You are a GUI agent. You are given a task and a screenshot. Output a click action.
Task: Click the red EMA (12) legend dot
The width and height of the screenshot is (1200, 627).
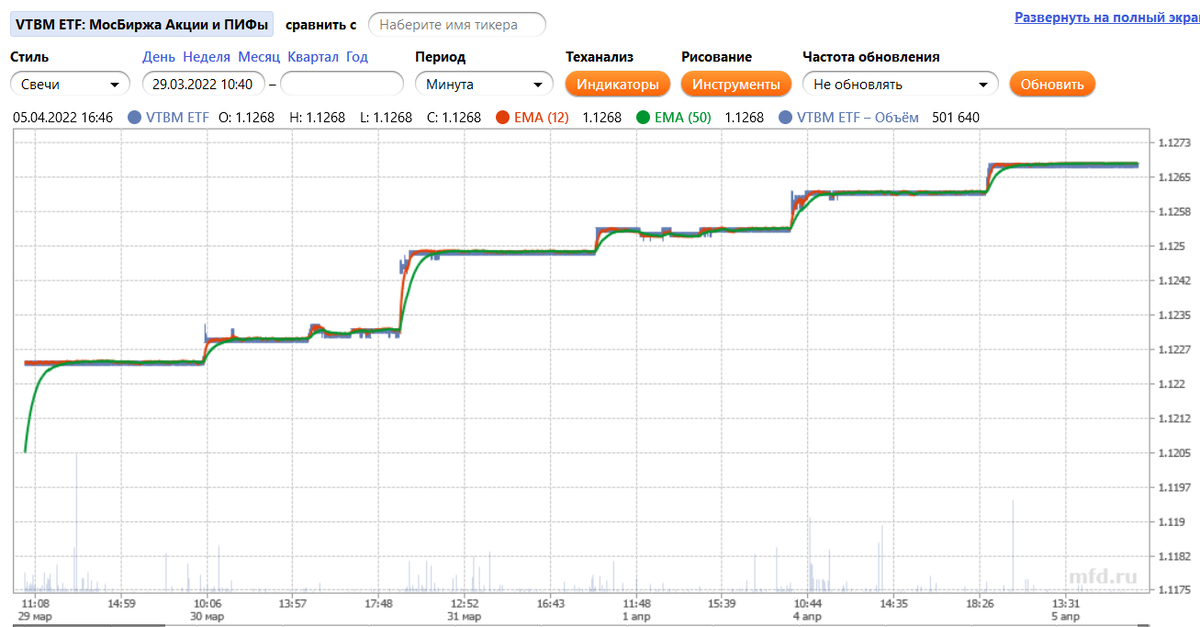[x=503, y=118]
